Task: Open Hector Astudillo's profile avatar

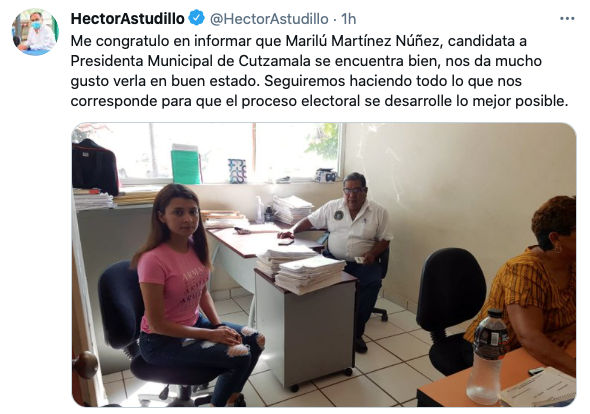Action: tap(35, 32)
